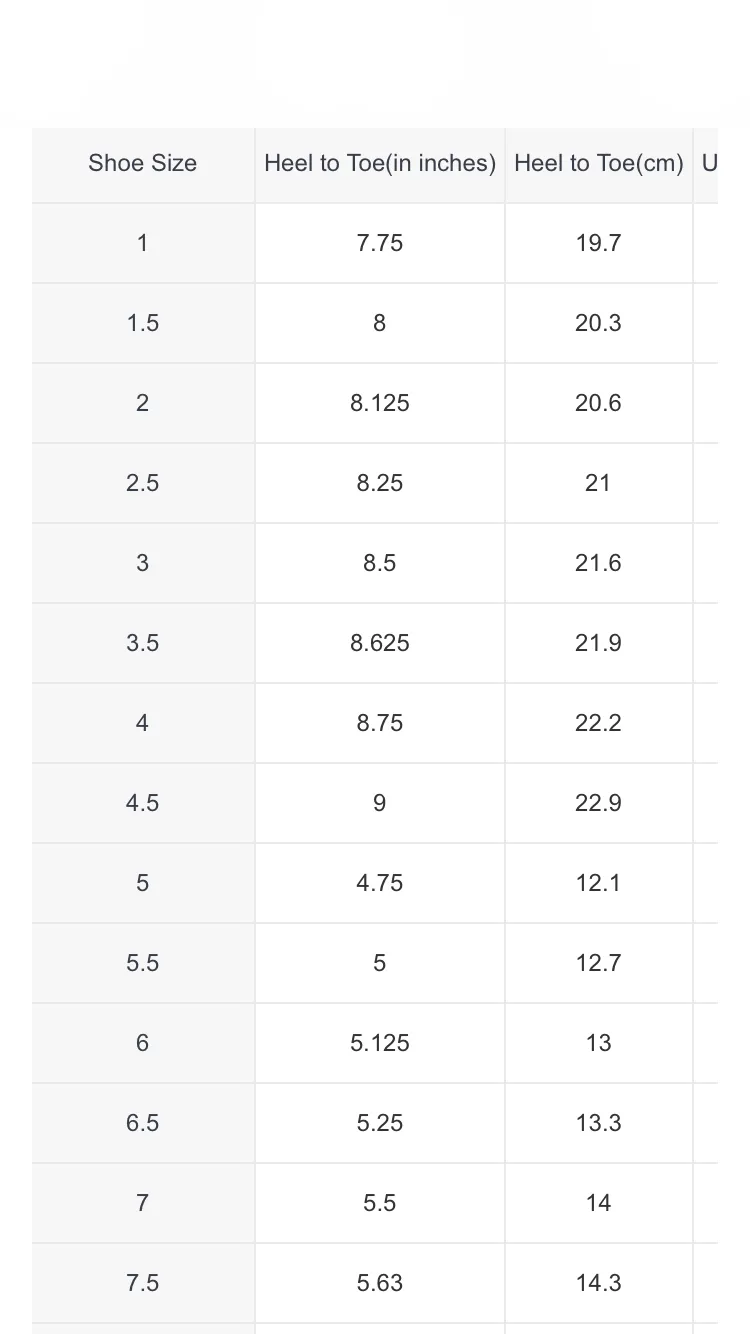Viewport: 750px width, 1334px height.
Task: Click the 13.3 cm cell
Action: 599,1123
